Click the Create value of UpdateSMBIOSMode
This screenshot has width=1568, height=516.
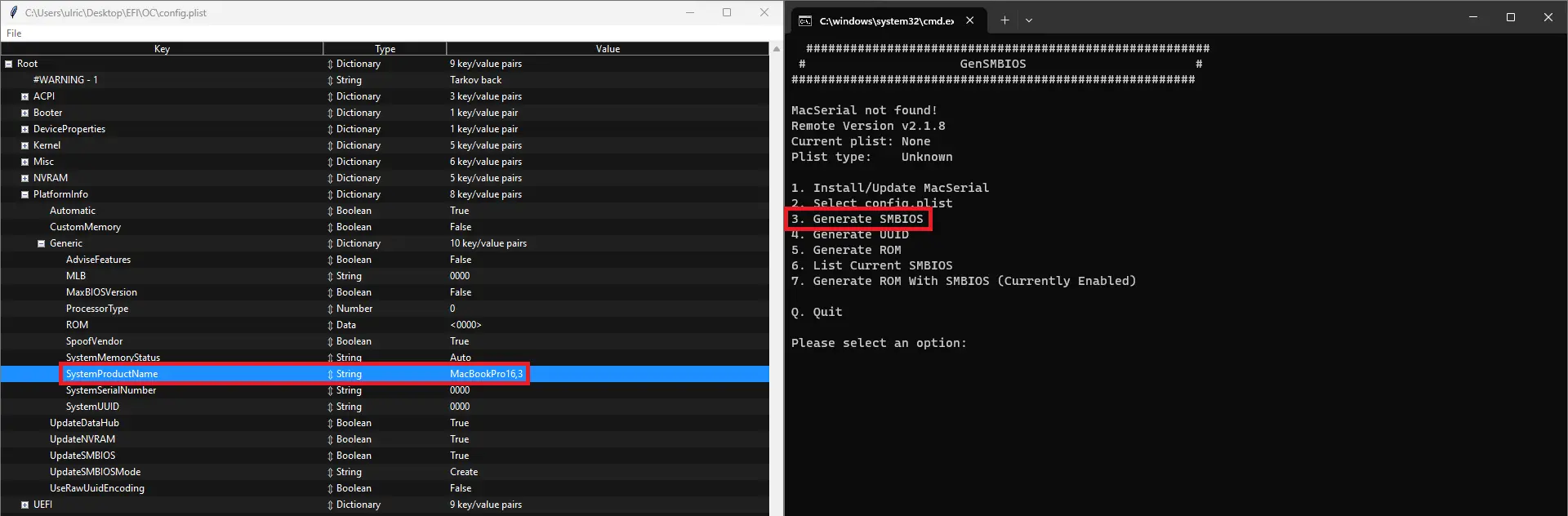point(464,472)
